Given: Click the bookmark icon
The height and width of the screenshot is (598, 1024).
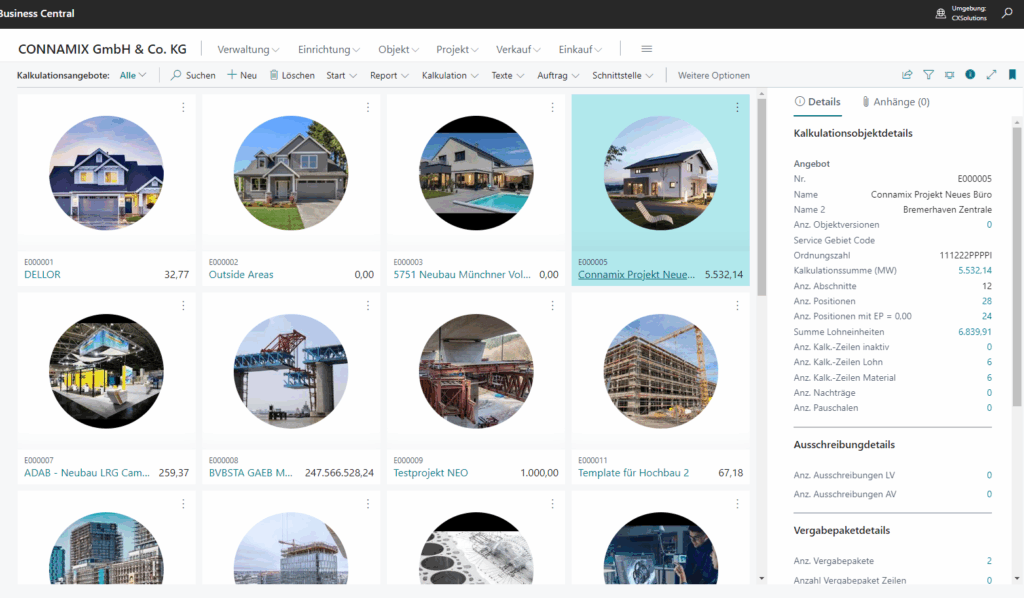Looking at the screenshot, I should [x=1012, y=75].
